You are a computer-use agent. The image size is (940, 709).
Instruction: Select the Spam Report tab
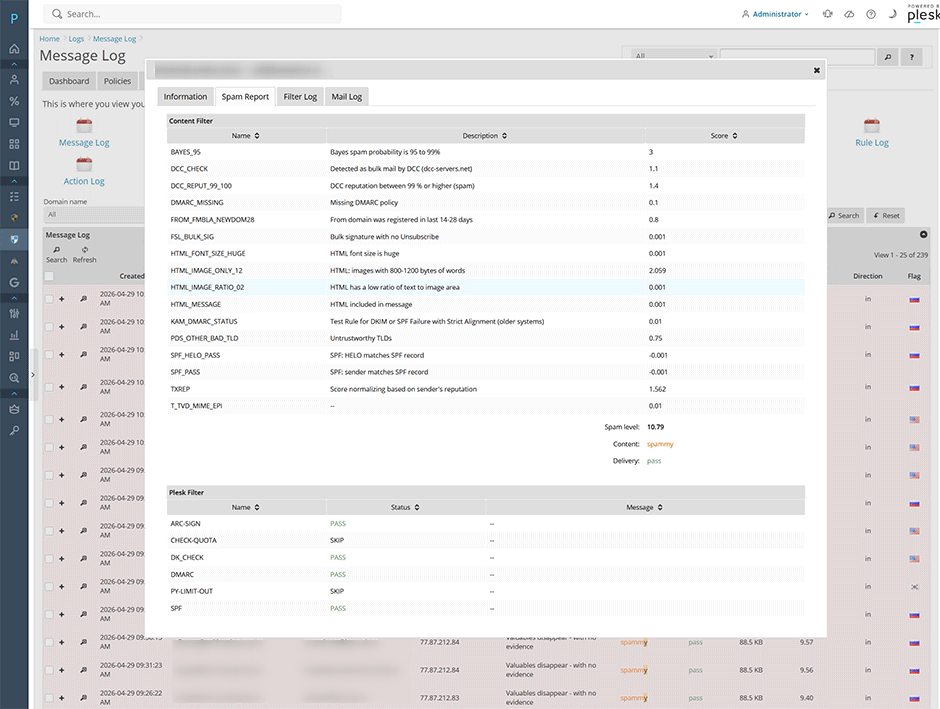[x=245, y=96]
